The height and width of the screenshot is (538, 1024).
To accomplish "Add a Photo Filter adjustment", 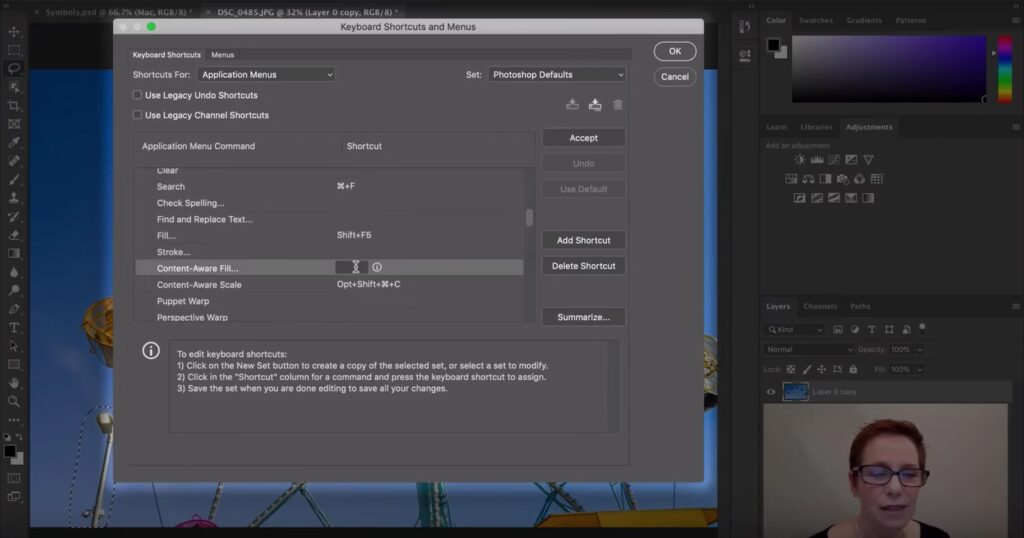I will point(842,179).
